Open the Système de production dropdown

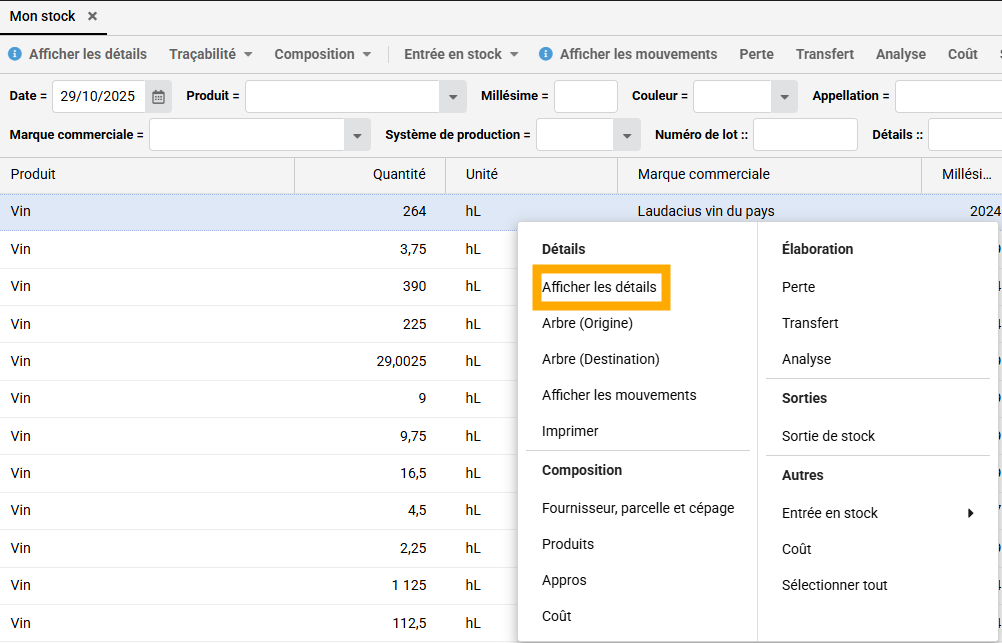point(627,135)
